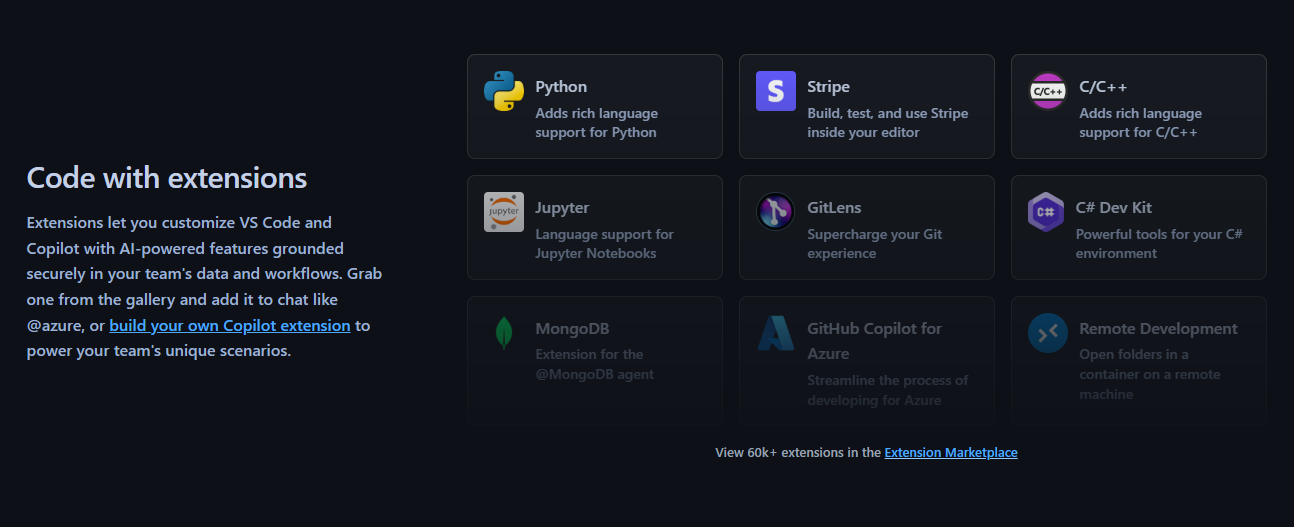Open the Python extension title
The height and width of the screenshot is (527, 1294).
(561, 87)
